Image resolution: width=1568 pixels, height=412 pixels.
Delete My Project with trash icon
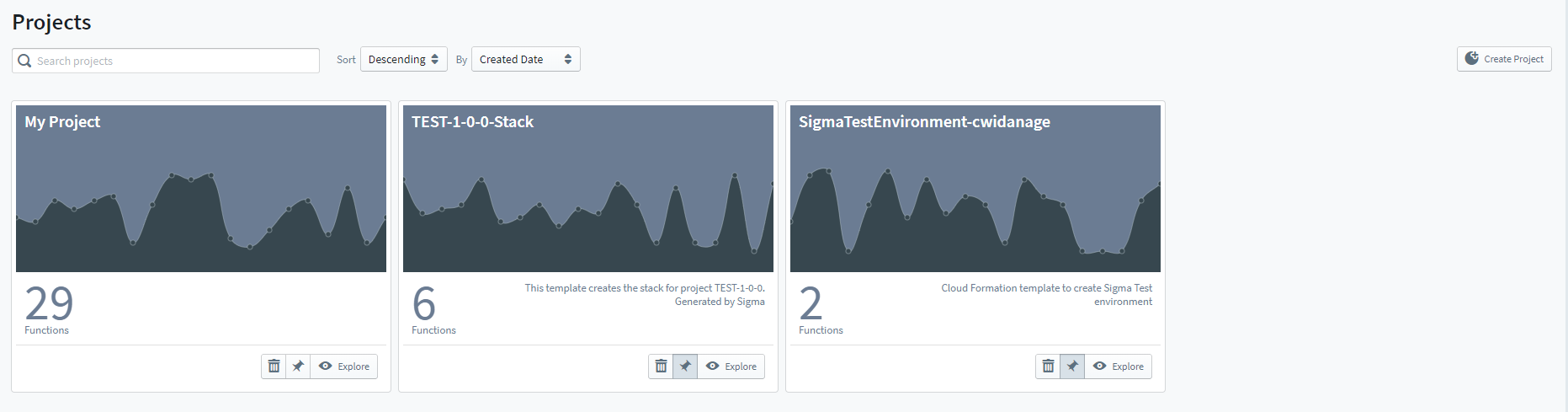pyautogui.click(x=274, y=367)
